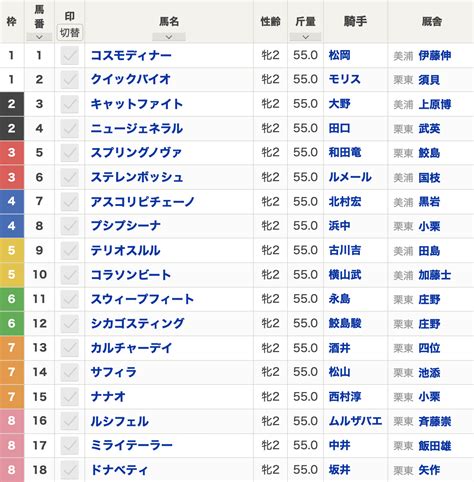
Task: Open jockey 大野 profile link
Action: click(339, 104)
